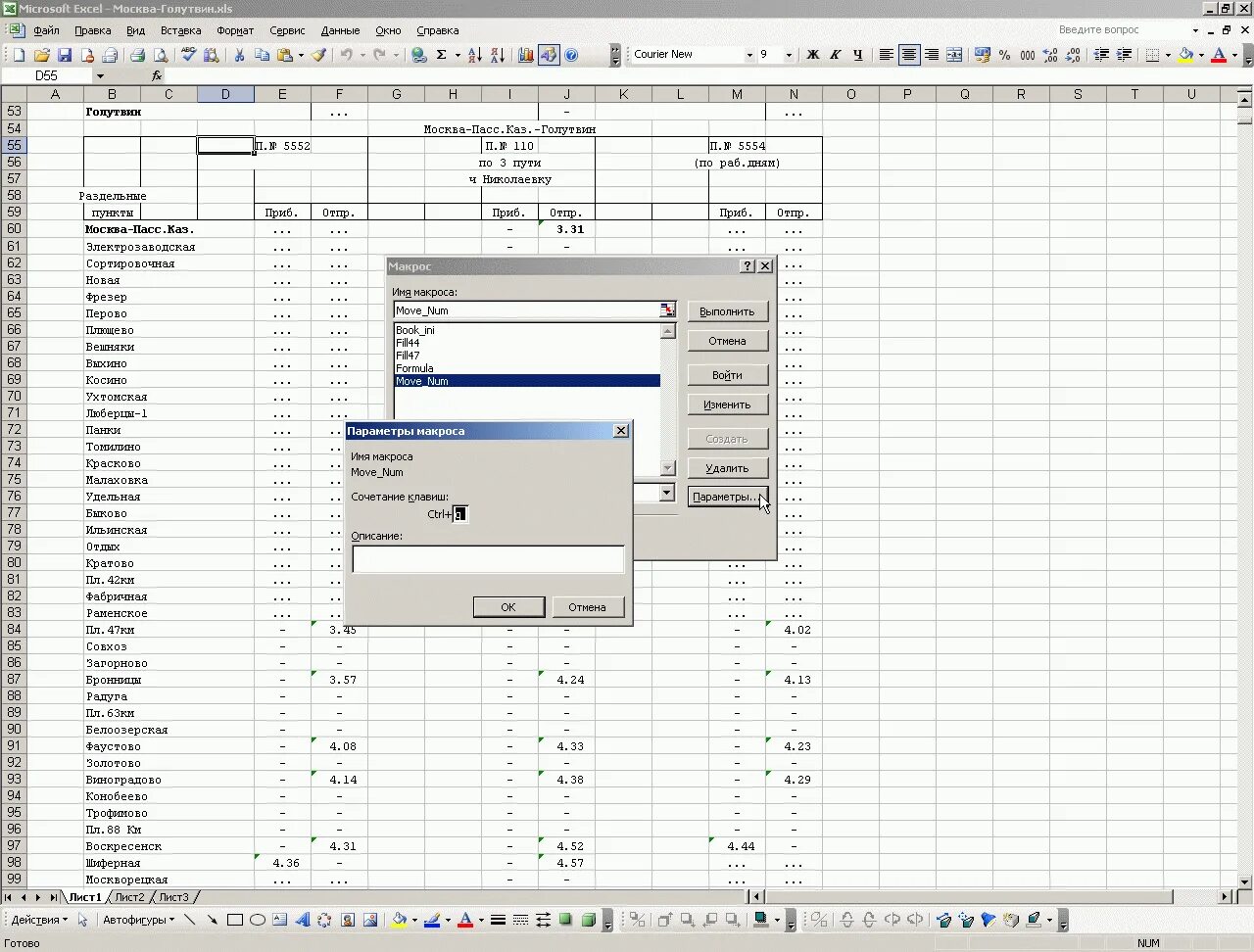Expand the Действия drawing menu

(x=39, y=920)
